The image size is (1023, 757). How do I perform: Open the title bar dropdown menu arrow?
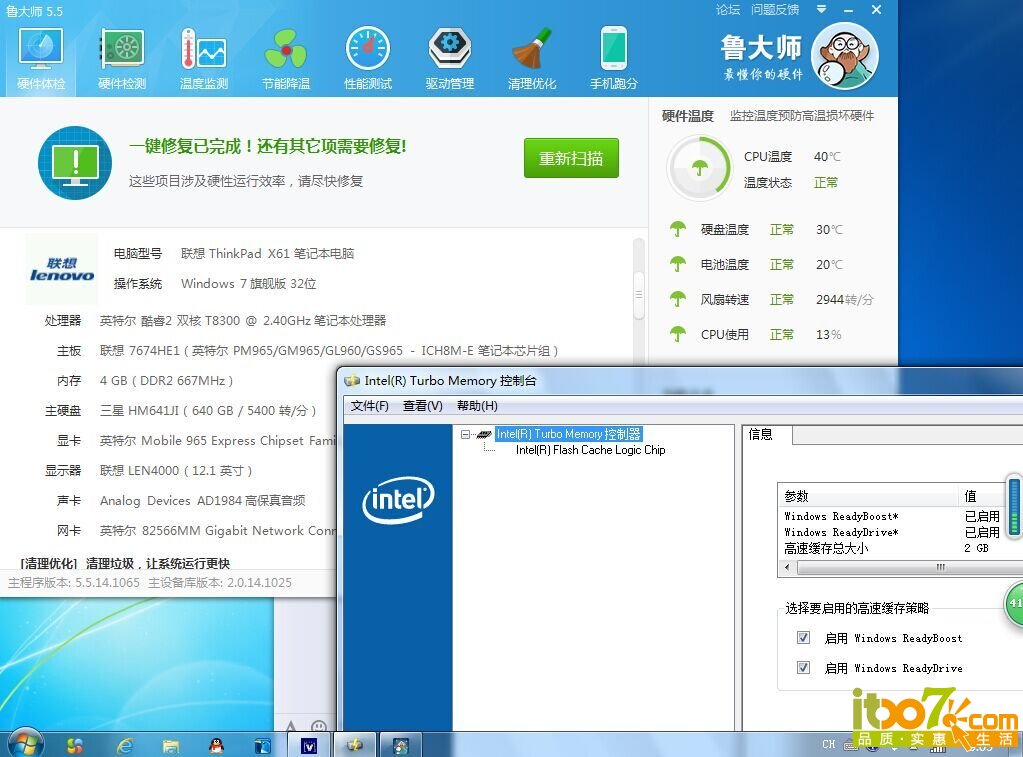click(x=821, y=9)
